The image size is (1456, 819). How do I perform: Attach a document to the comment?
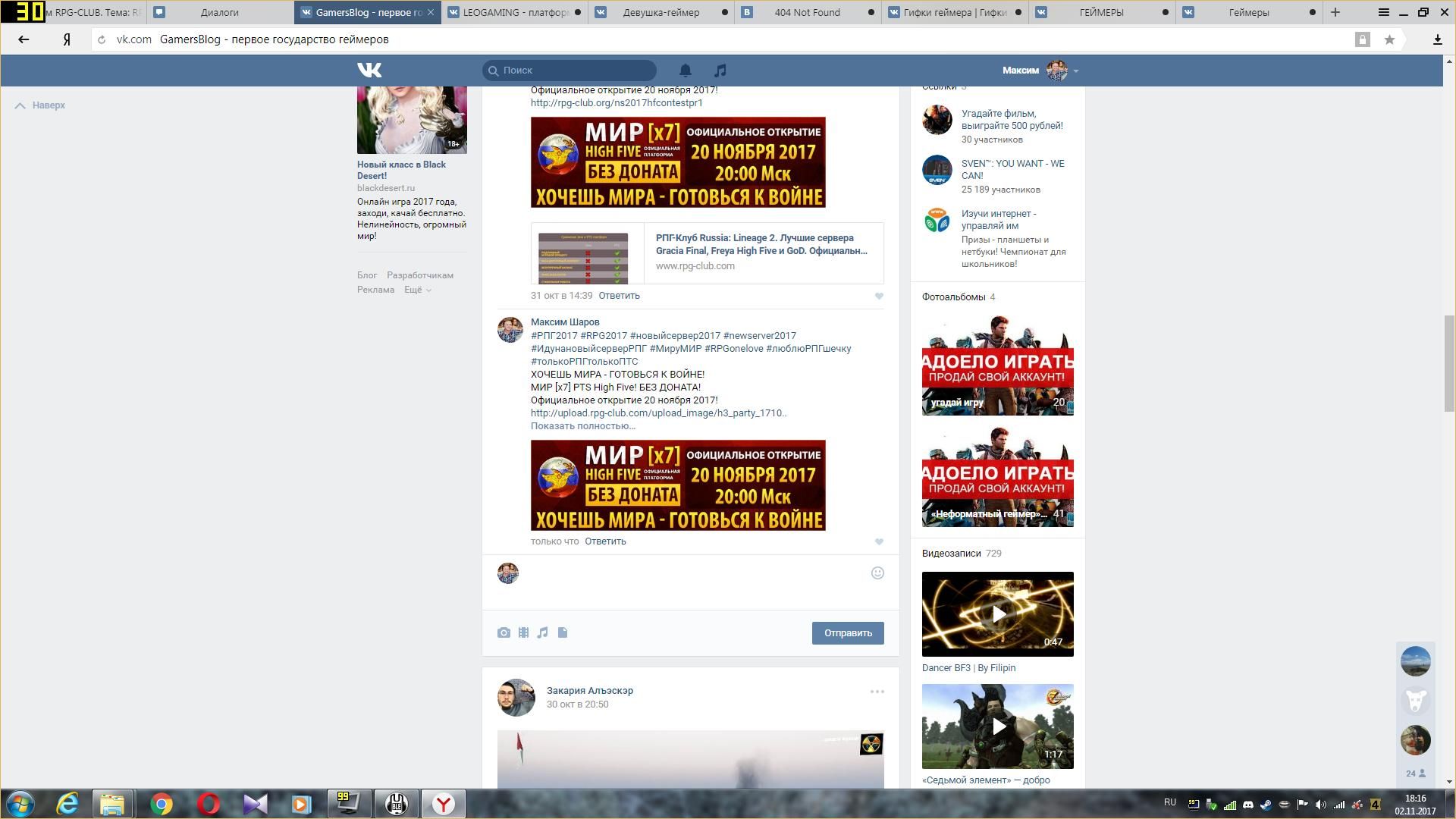[x=563, y=632]
